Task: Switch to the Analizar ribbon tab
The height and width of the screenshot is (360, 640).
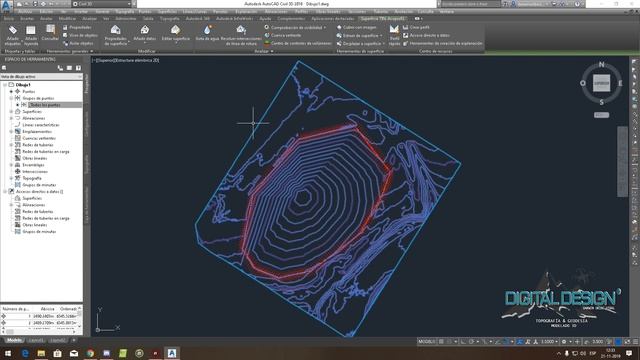Action: pos(89,19)
